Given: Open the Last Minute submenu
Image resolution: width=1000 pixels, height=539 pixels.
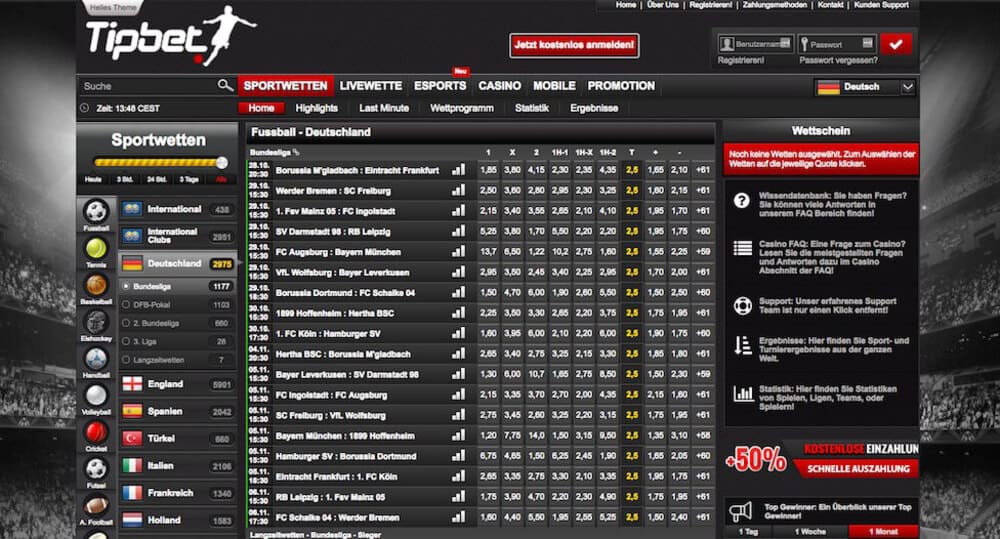Looking at the screenshot, I should (384, 108).
